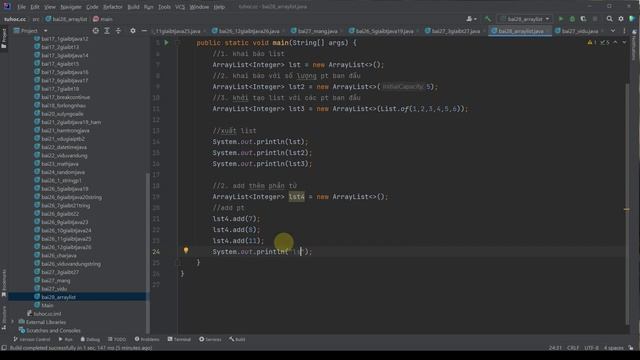Image resolution: width=640 pixels, height=360 pixels.
Task: Click the Run (green play) toolbar icon
Action: pos(560,19)
